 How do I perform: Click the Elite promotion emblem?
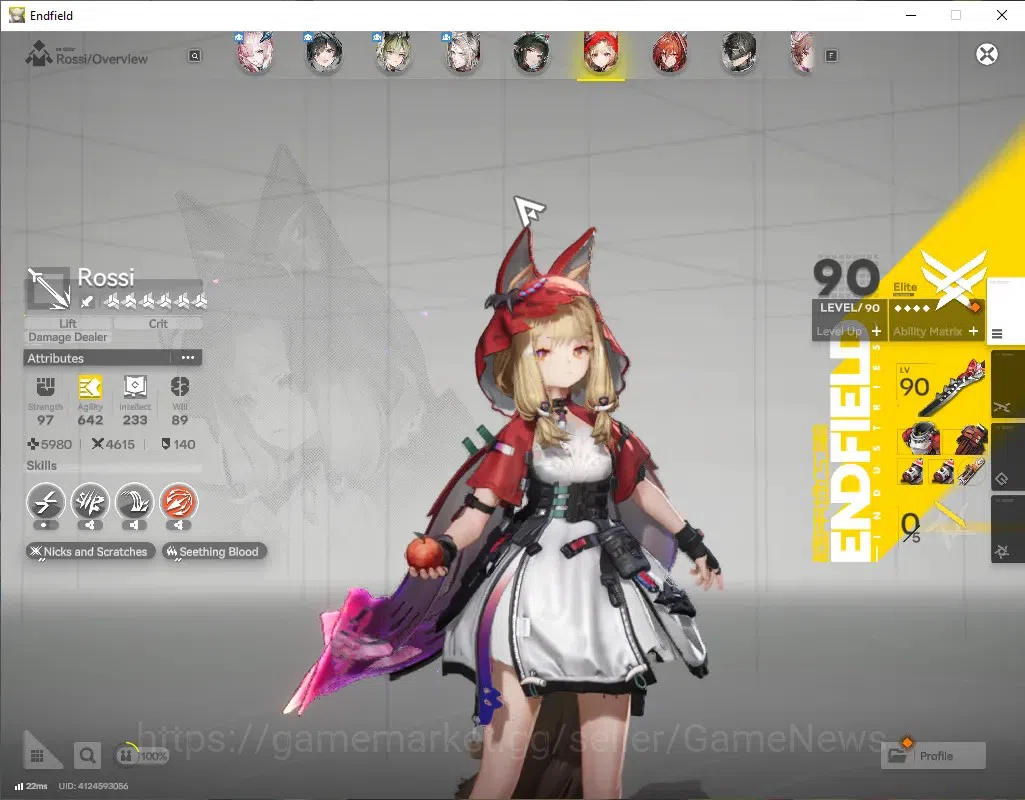click(952, 279)
